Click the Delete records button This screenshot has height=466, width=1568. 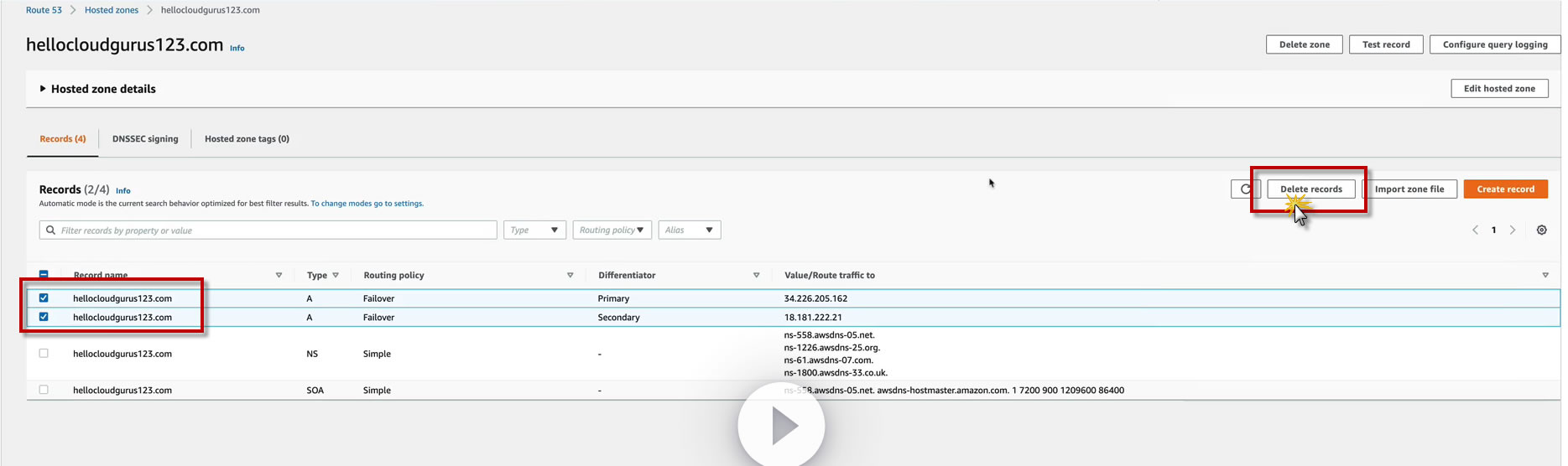point(1310,189)
